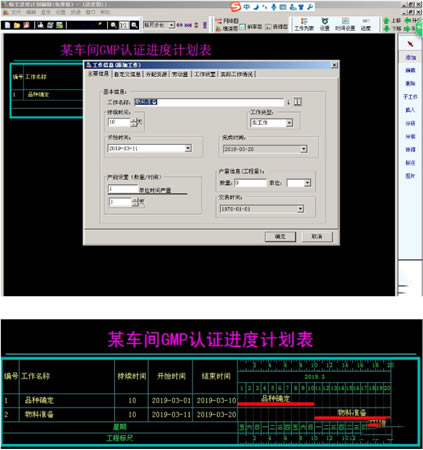Click the 取消 button
Image resolution: width=423 pixels, height=450 pixels.
point(317,236)
